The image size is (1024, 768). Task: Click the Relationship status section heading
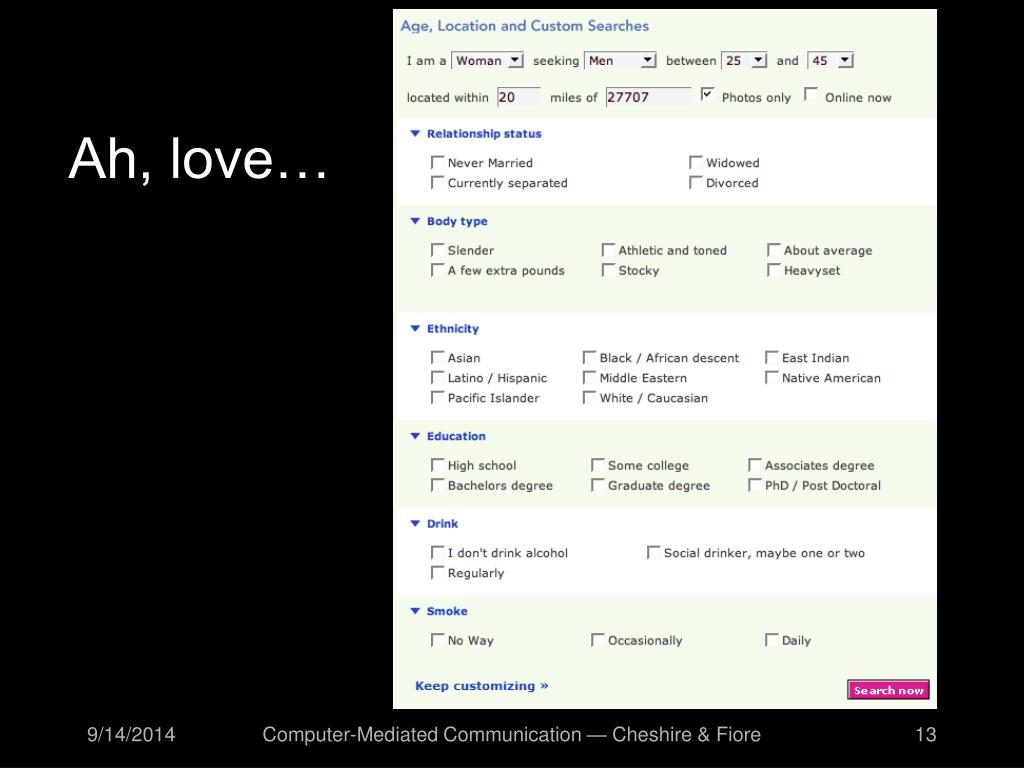coord(484,133)
